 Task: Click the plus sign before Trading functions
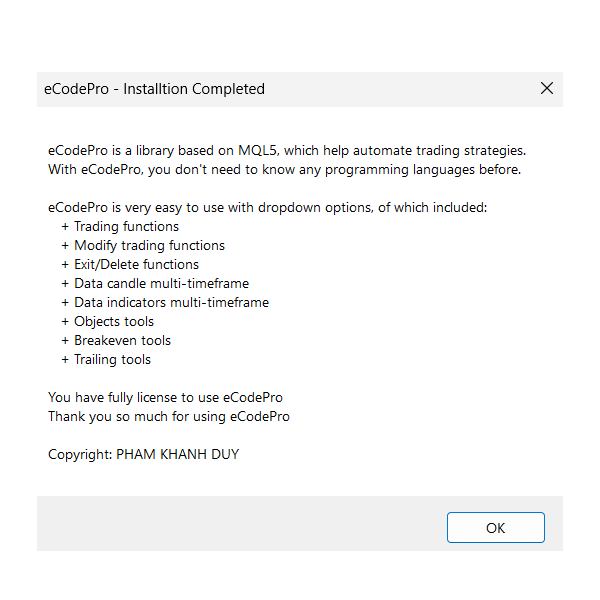click(x=65, y=227)
